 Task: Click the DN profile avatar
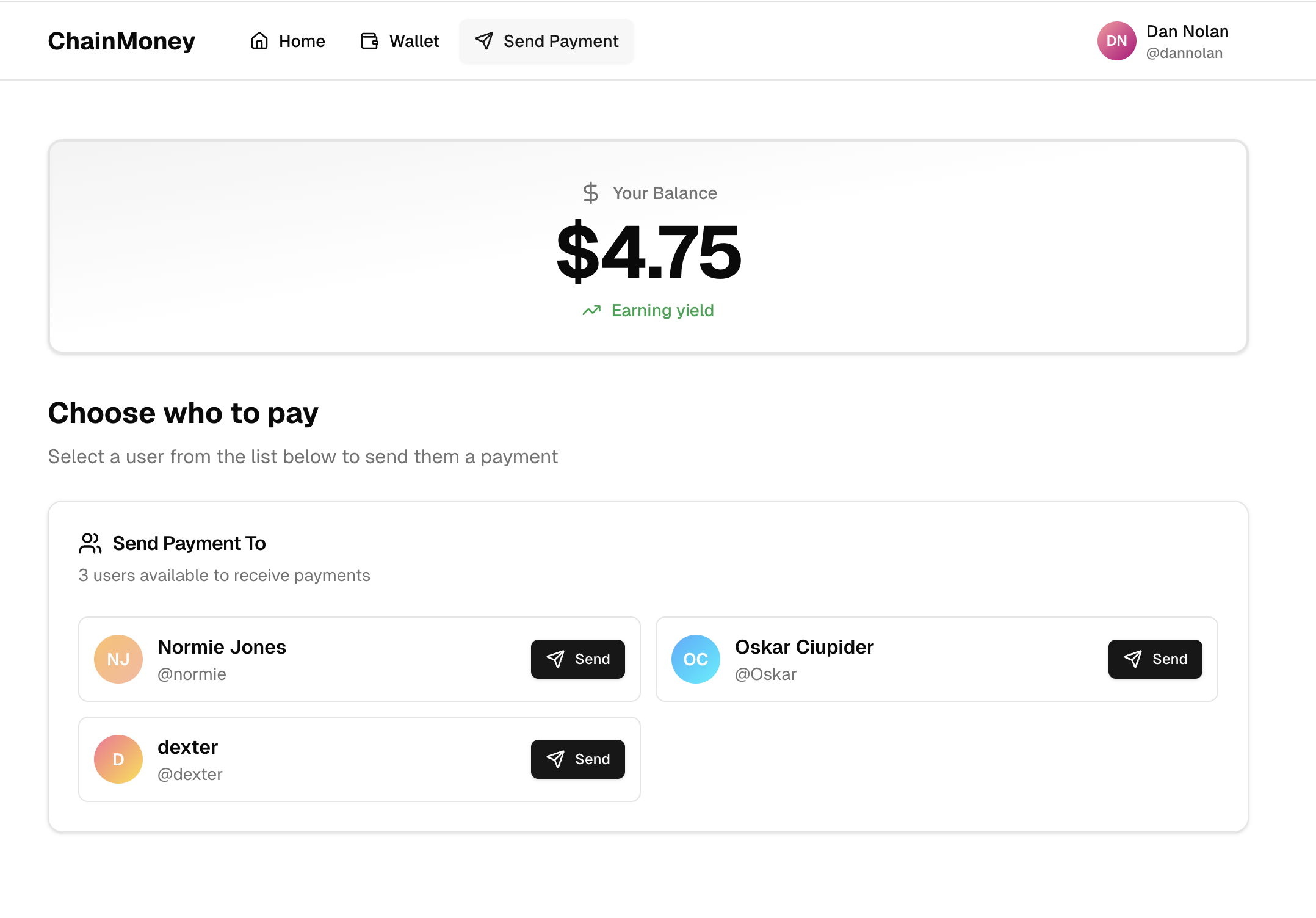point(1116,41)
